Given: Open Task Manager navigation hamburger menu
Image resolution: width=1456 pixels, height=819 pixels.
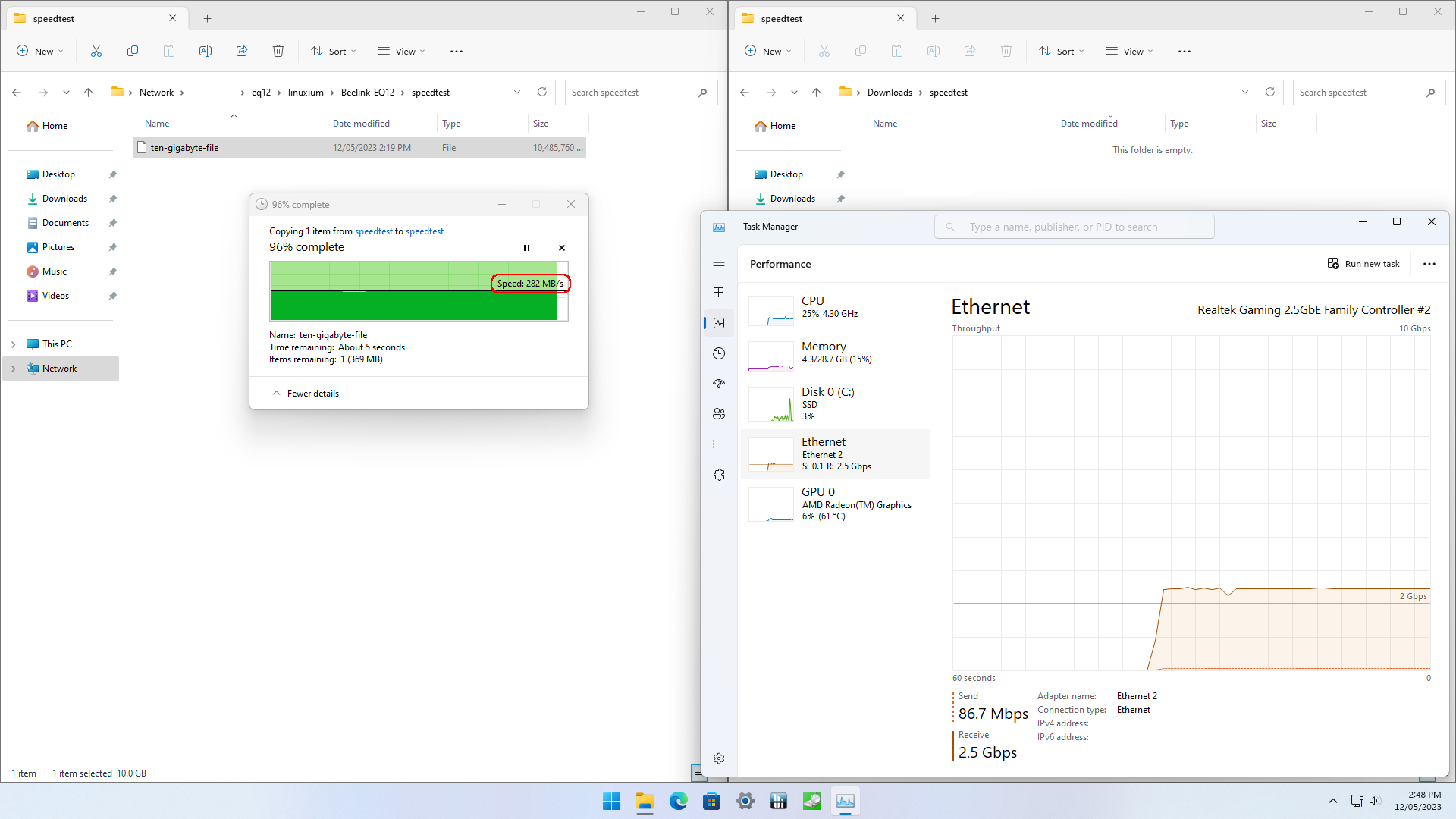Looking at the screenshot, I should (x=719, y=262).
